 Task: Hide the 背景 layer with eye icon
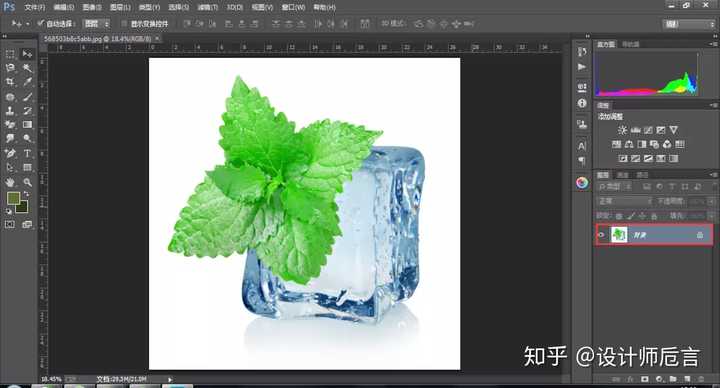[x=601, y=235]
